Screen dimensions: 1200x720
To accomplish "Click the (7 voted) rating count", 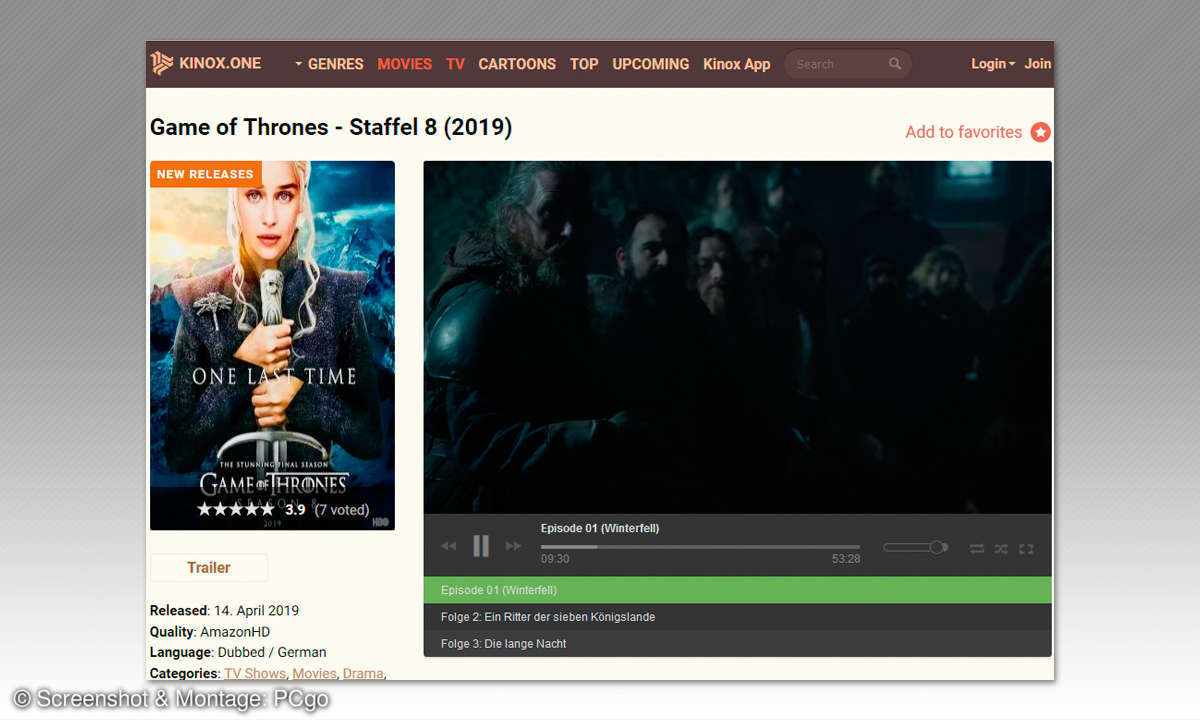I will point(342,509).
